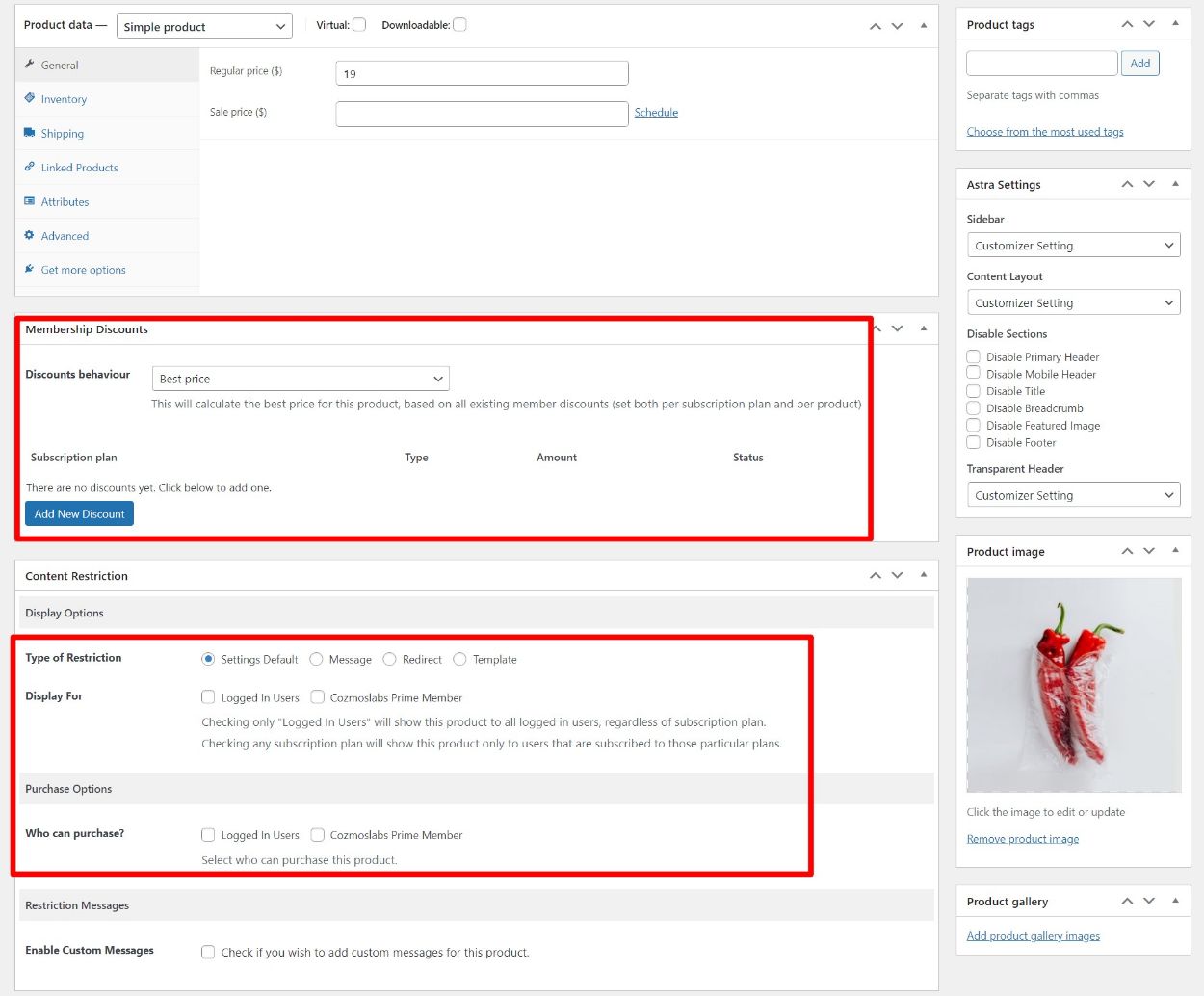Screen dimensions: 1204x996
Task: Open the Shipping tab
Action: click(107, 133)
